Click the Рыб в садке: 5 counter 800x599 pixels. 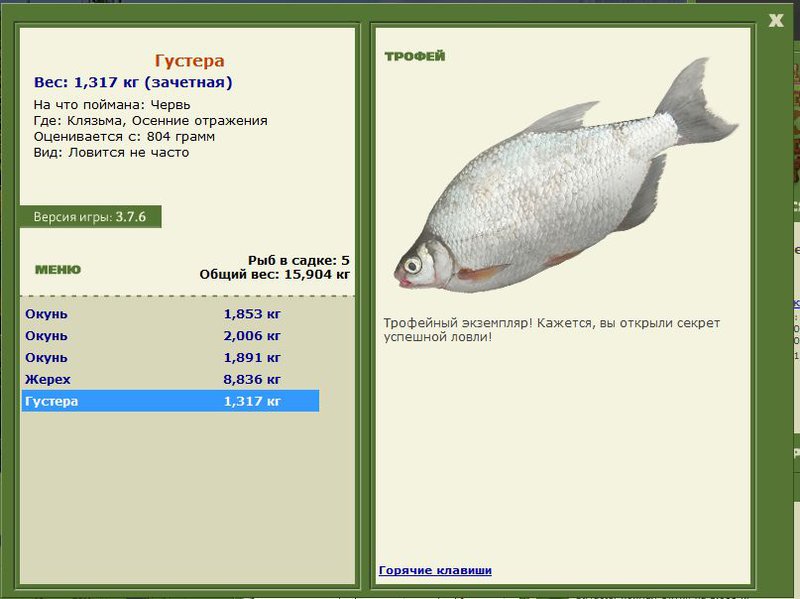click(298, 260)
